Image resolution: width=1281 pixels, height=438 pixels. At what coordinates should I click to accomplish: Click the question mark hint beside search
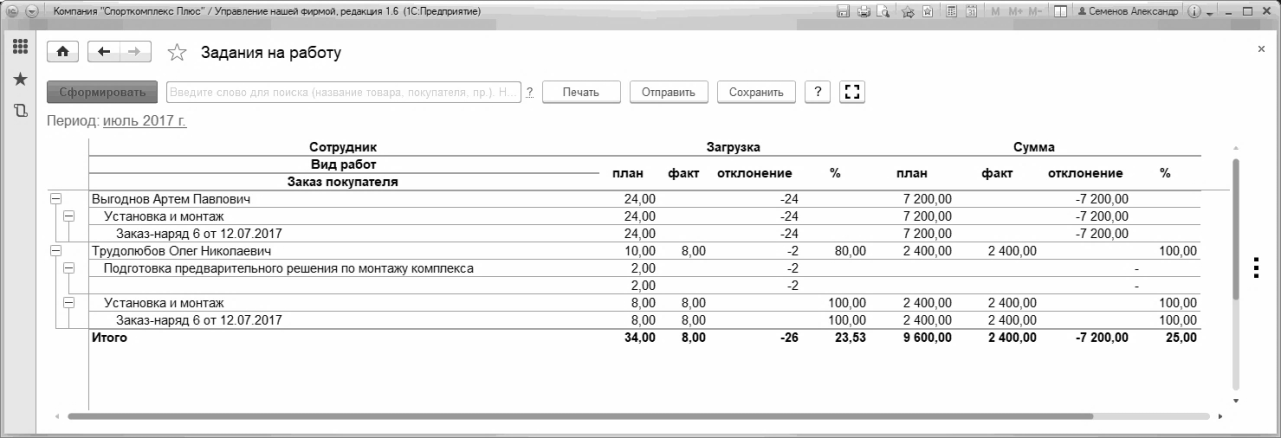(529, 93)
